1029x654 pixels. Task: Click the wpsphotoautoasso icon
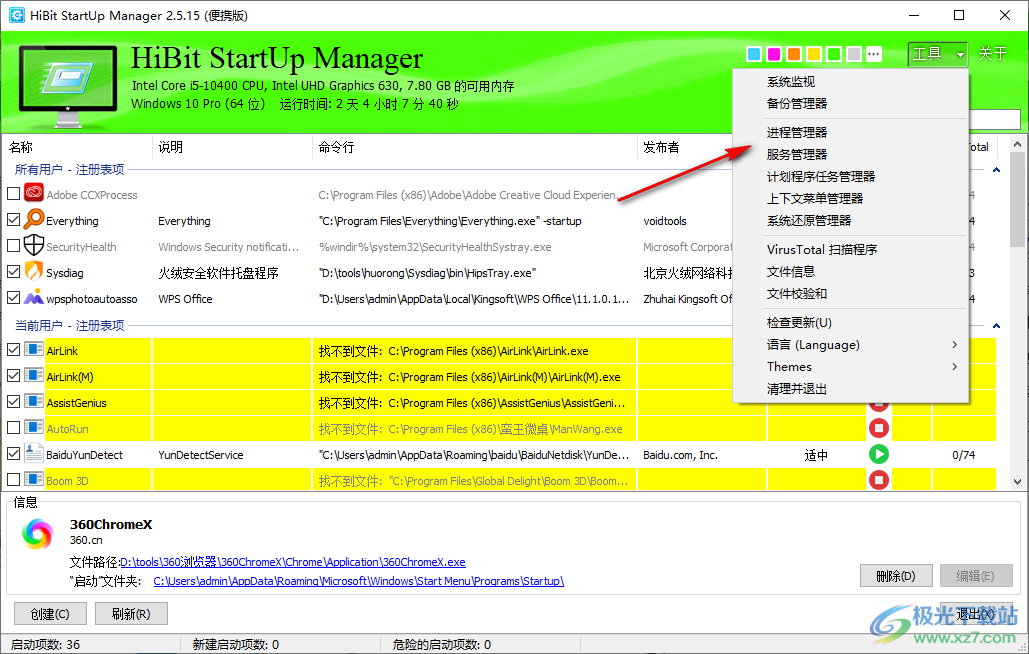[33, 298]
